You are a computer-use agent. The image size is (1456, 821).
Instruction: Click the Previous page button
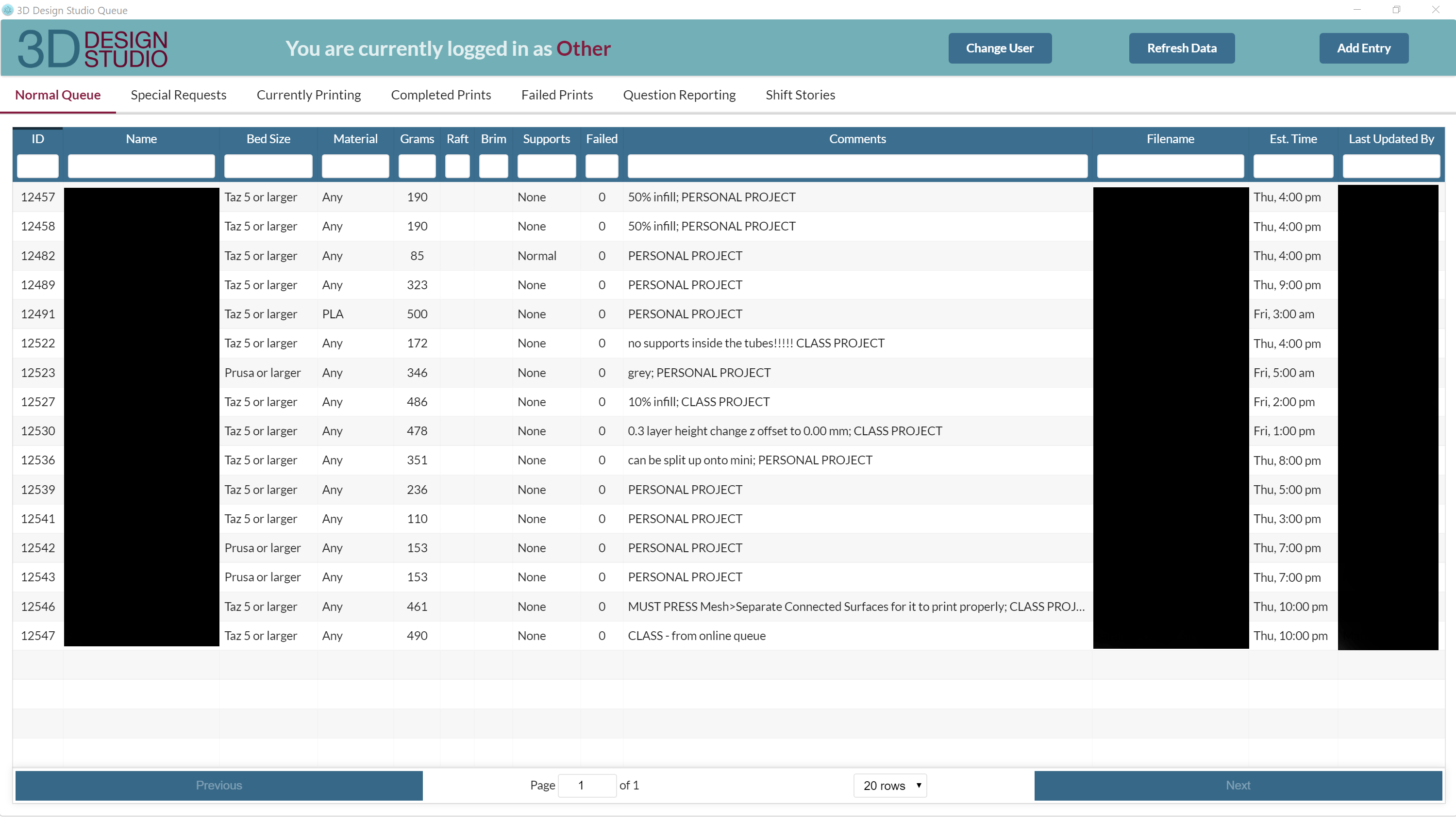coord(218,786)
